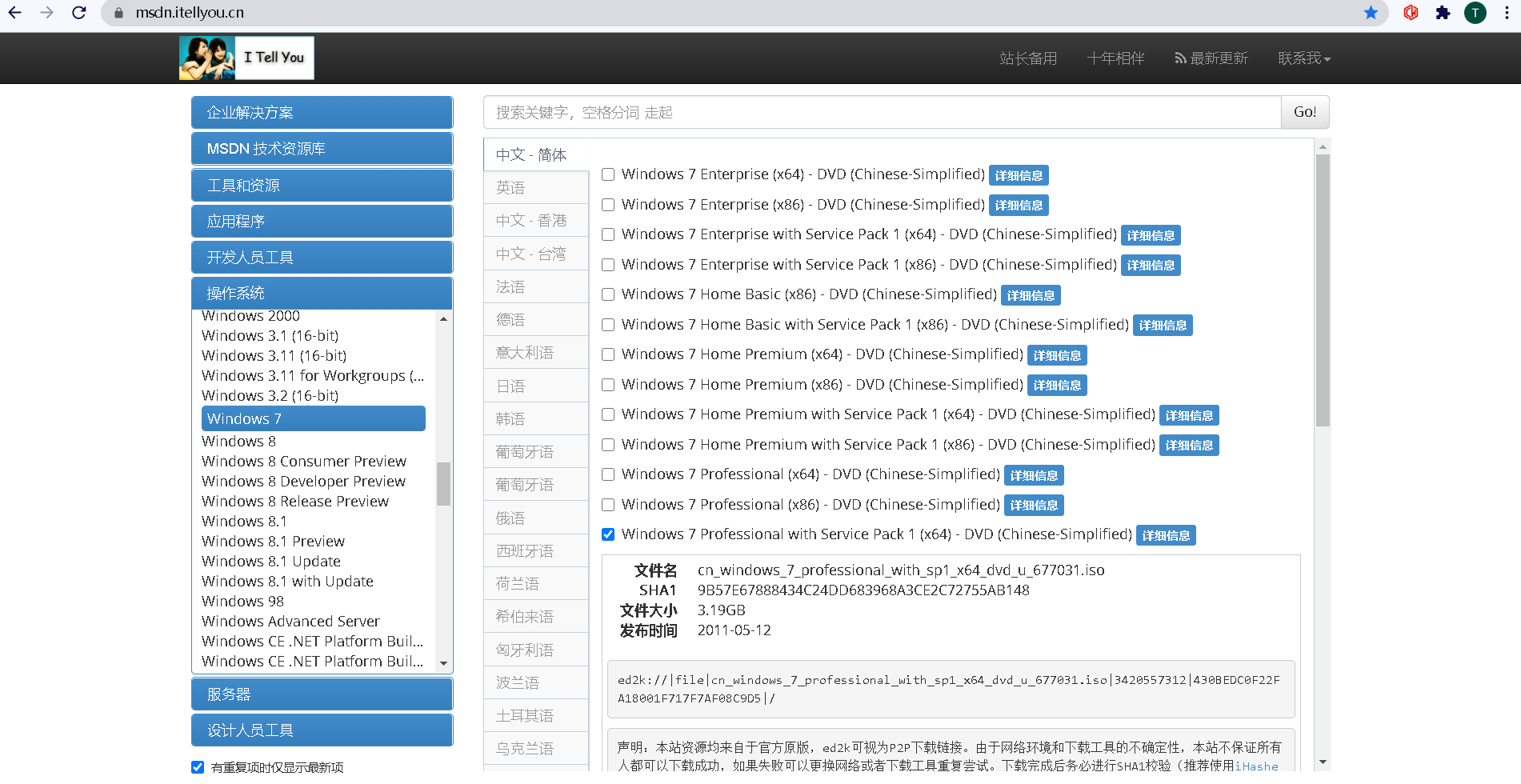The image size is (1521, 784).
Task: Switch to the 中文 - 台湾 language tab
Action: pos(535,254)
